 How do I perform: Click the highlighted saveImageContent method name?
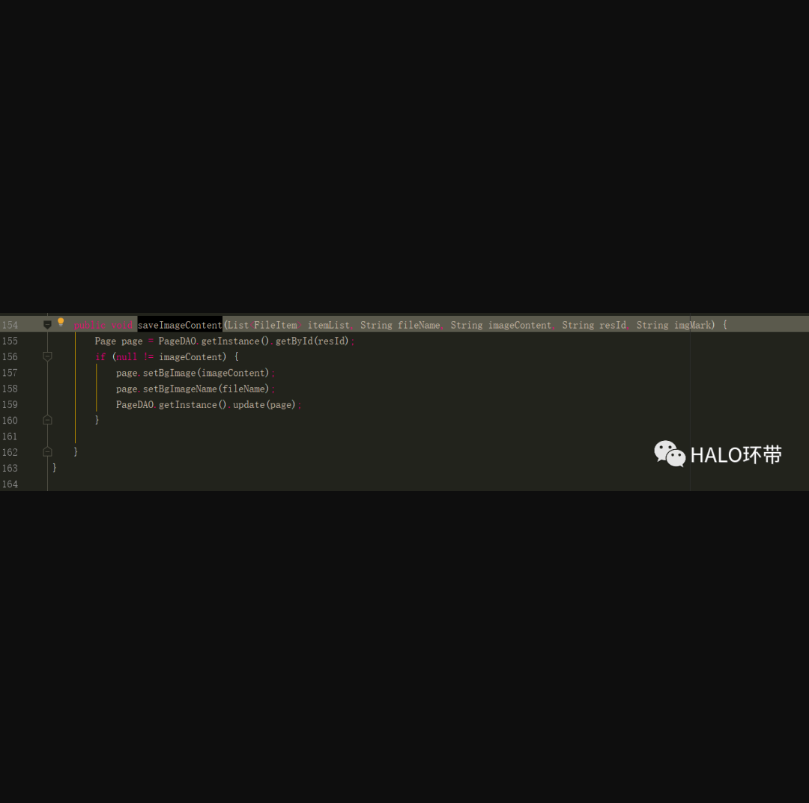[x=179, y=325]
